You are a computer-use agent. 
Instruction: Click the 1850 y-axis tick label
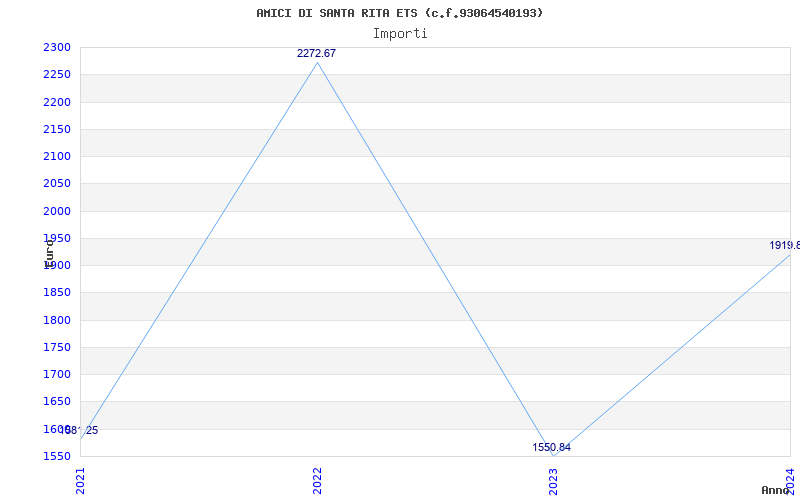pyautogui.click(x=57, y=292)
